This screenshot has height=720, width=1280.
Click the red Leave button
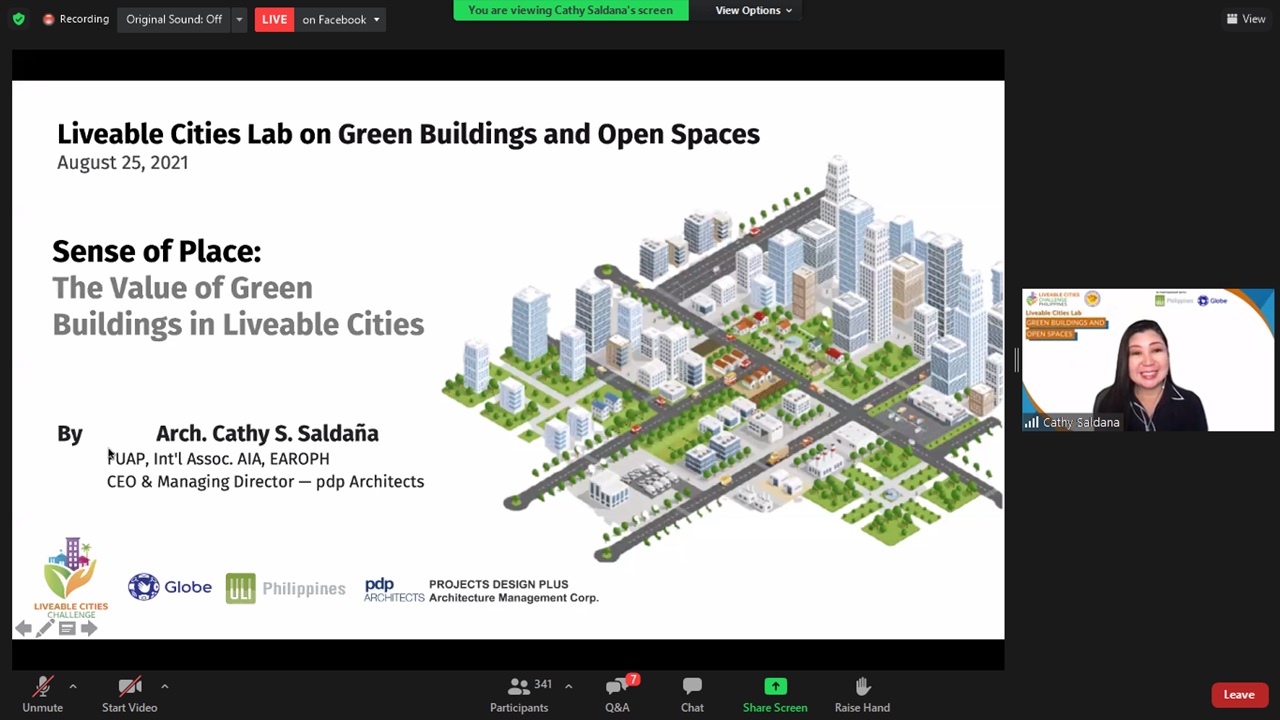(1238, 695)
